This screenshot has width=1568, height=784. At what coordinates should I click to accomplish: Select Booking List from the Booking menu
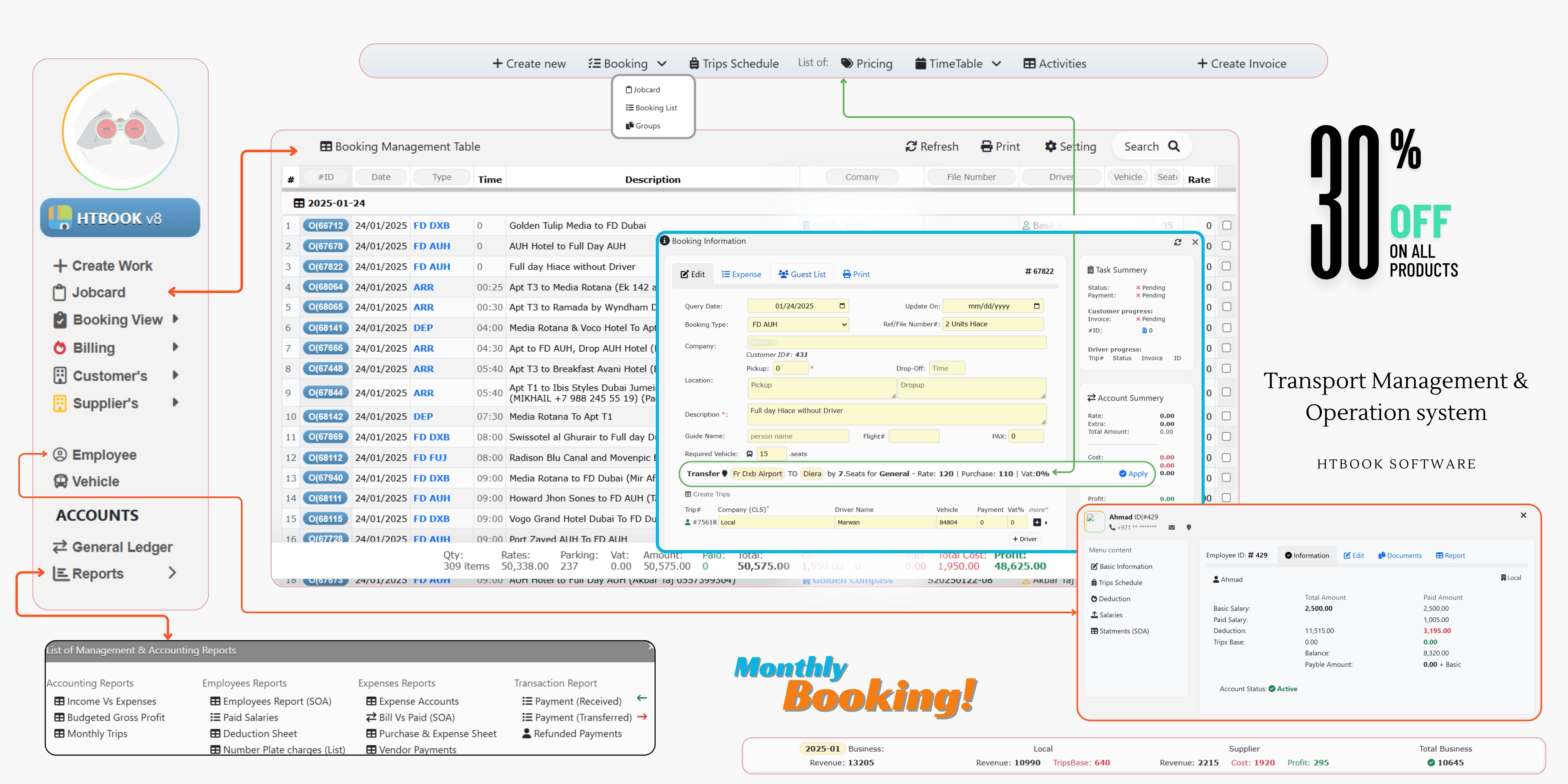(x=651, y=108)
